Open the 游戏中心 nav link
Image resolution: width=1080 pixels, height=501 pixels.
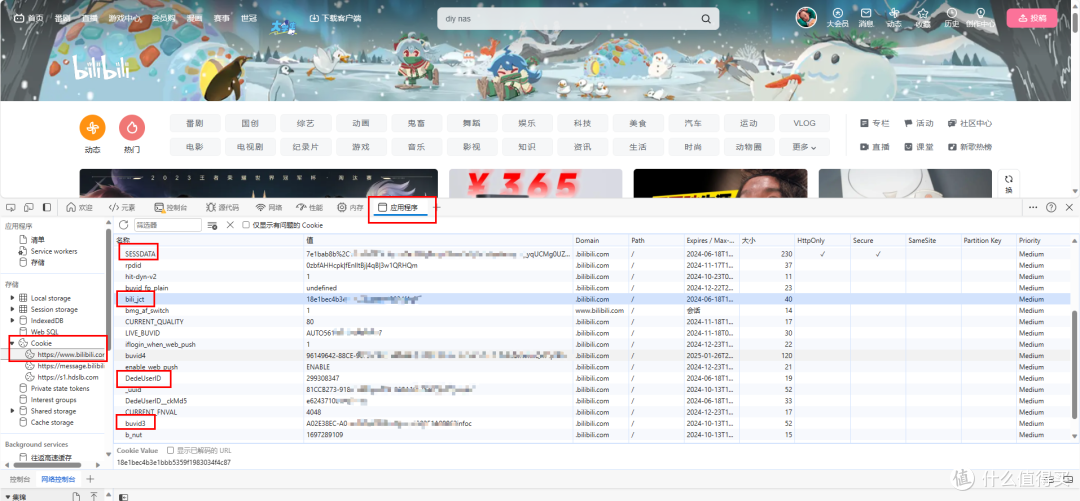126,19
